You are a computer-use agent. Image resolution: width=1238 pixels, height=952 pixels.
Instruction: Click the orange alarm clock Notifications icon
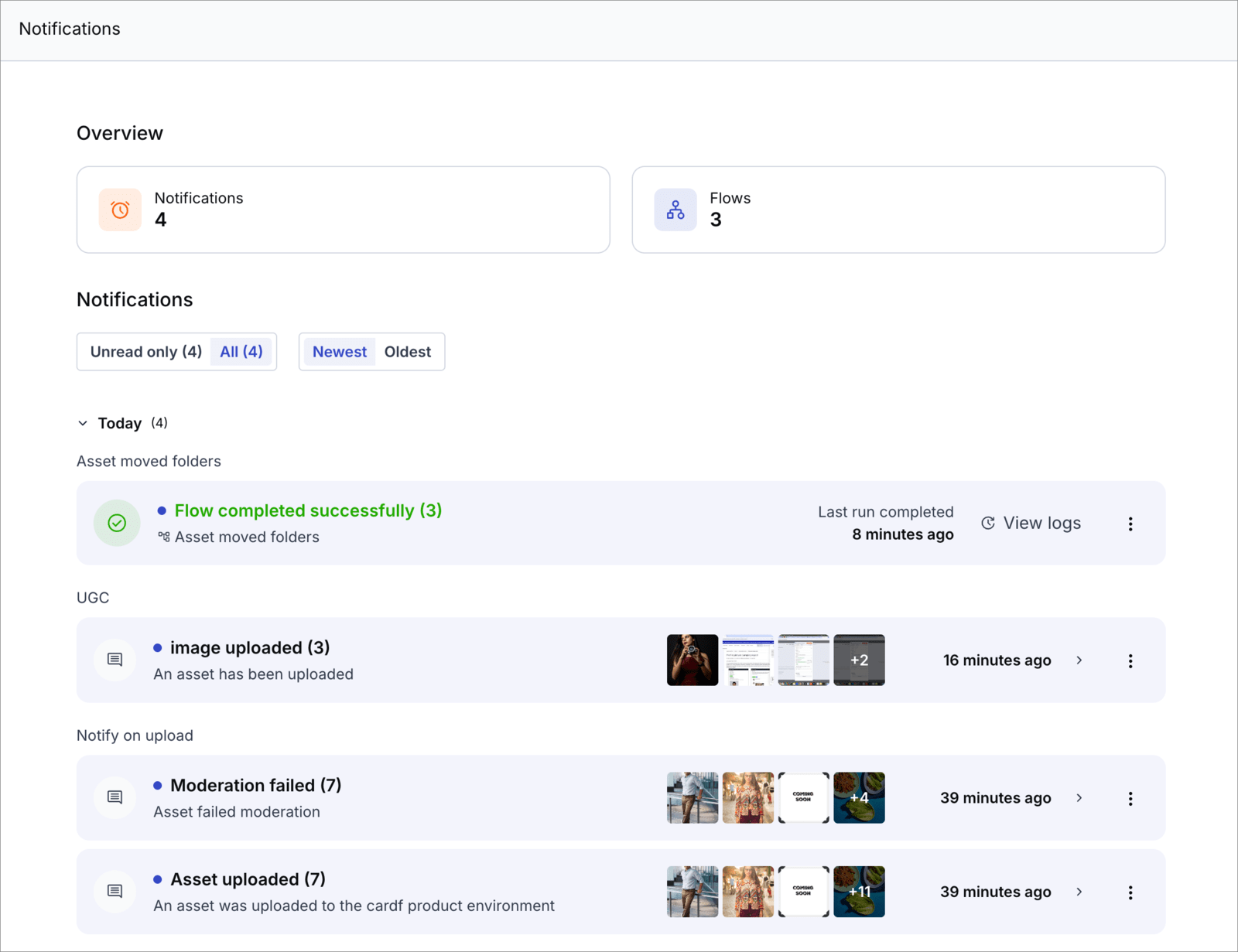point(120,210)
